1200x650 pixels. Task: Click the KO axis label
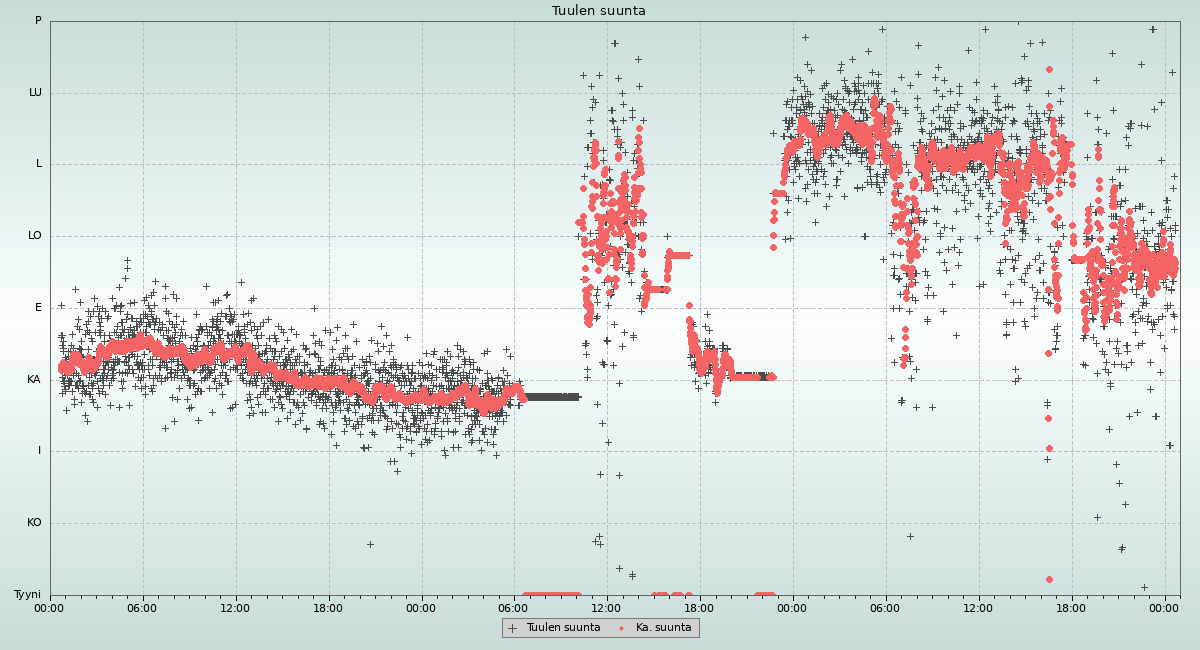coord(35,523)
